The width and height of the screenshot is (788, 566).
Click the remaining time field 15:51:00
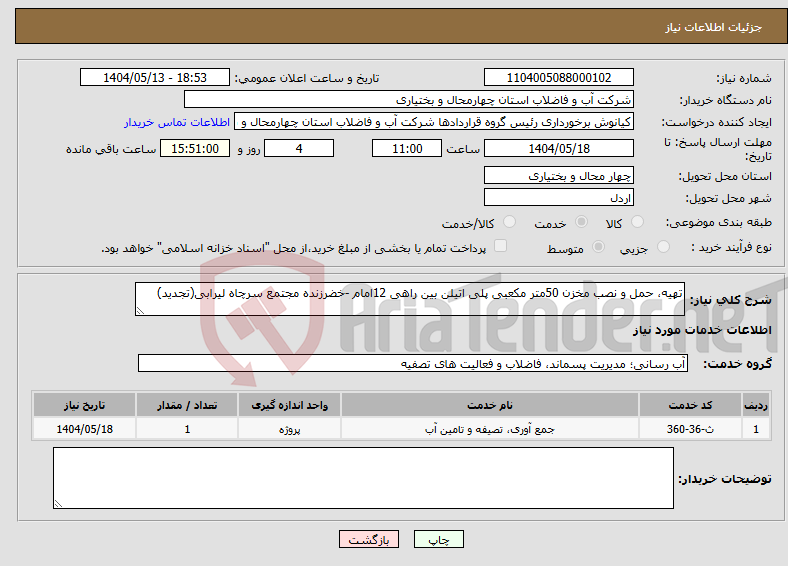pos(195,148)
